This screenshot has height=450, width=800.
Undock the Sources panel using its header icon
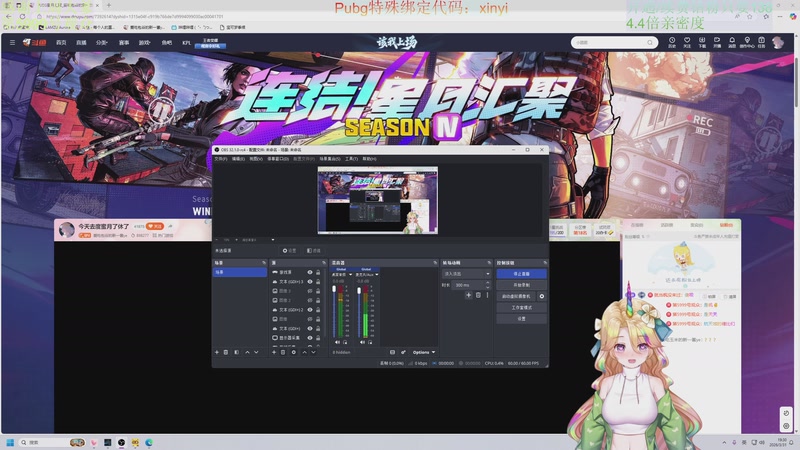coord(324,263)
